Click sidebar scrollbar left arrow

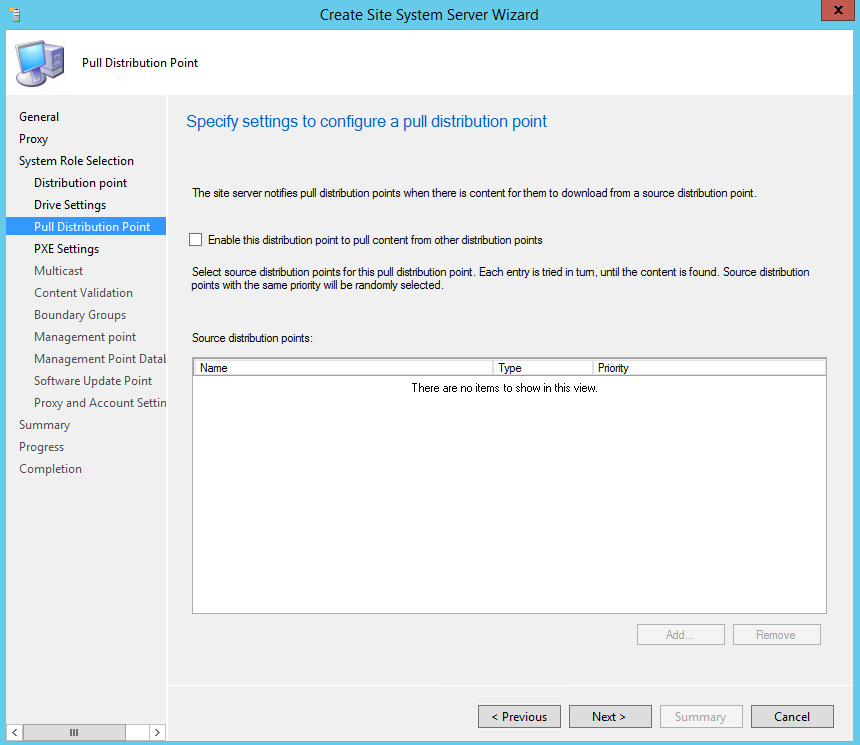(x=15, y=732)
